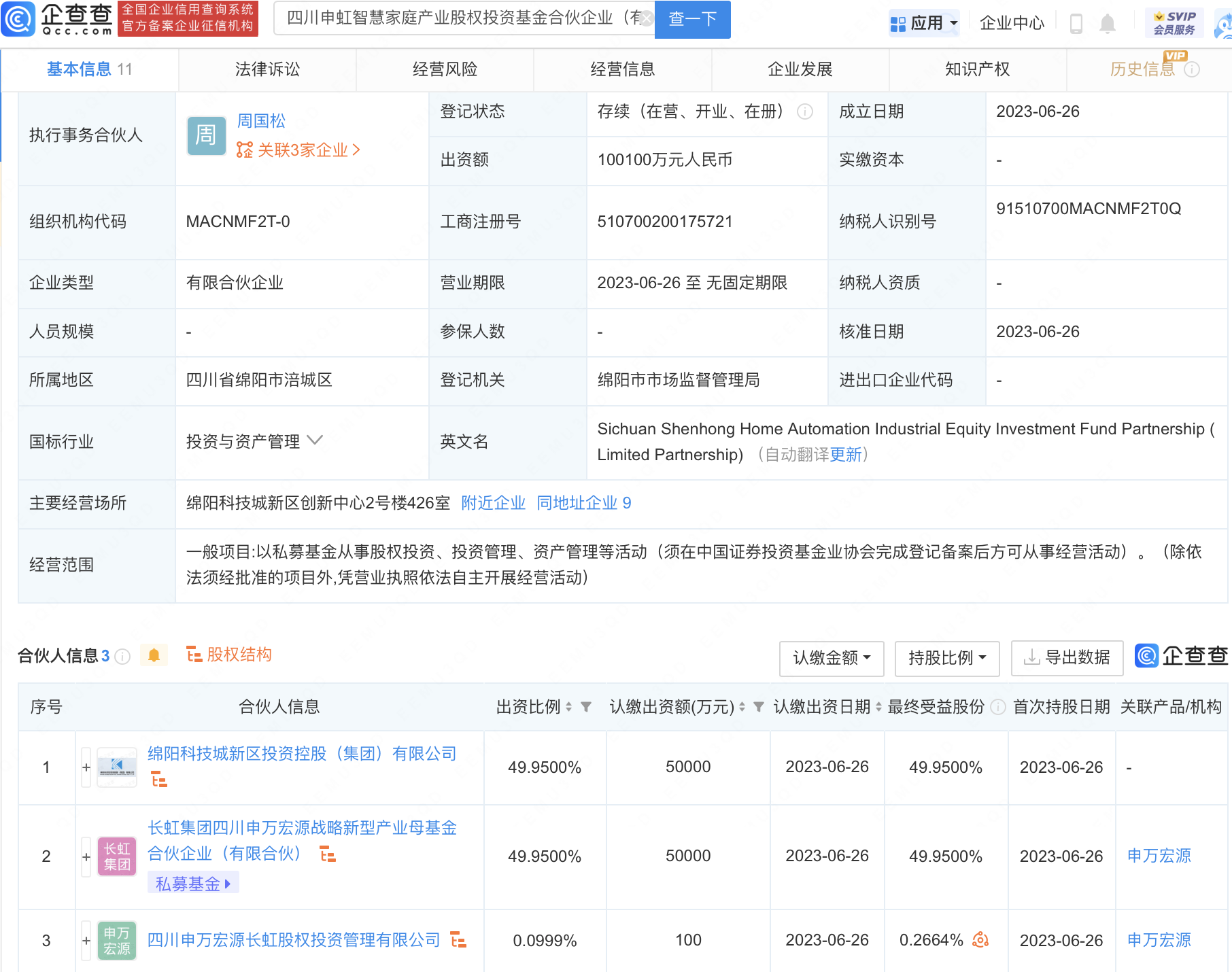Sort the 出资比例 column
This screenshot has width=1232, height=972.
(569, 707)
